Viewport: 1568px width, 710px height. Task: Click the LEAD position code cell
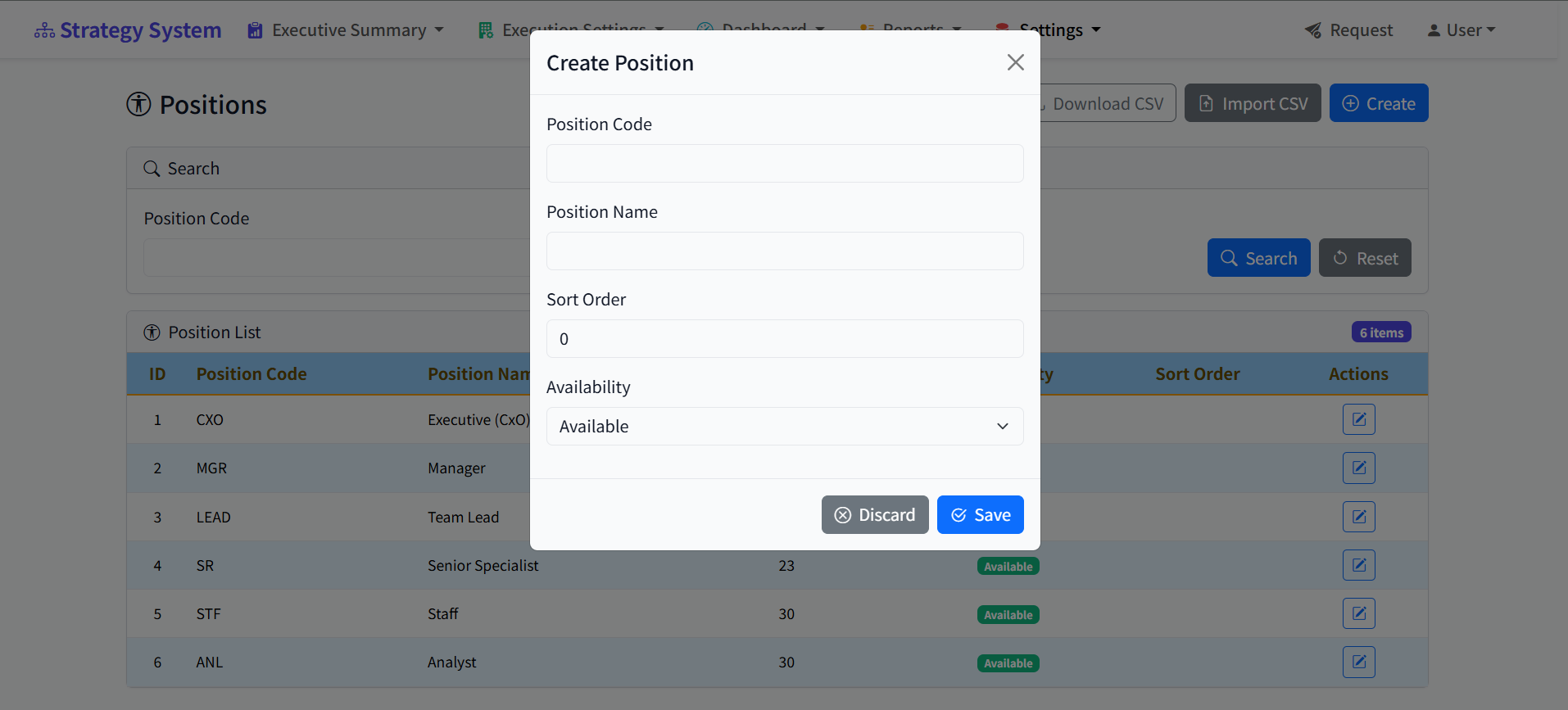tap(213, 518)
